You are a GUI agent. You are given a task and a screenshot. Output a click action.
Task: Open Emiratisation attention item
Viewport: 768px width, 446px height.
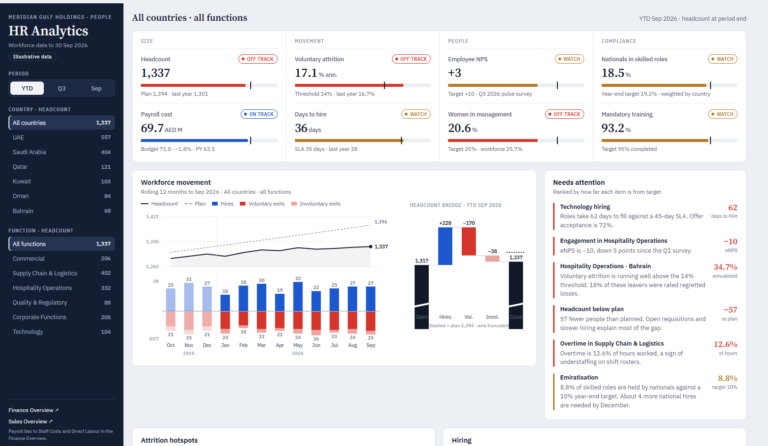[645, 392]
